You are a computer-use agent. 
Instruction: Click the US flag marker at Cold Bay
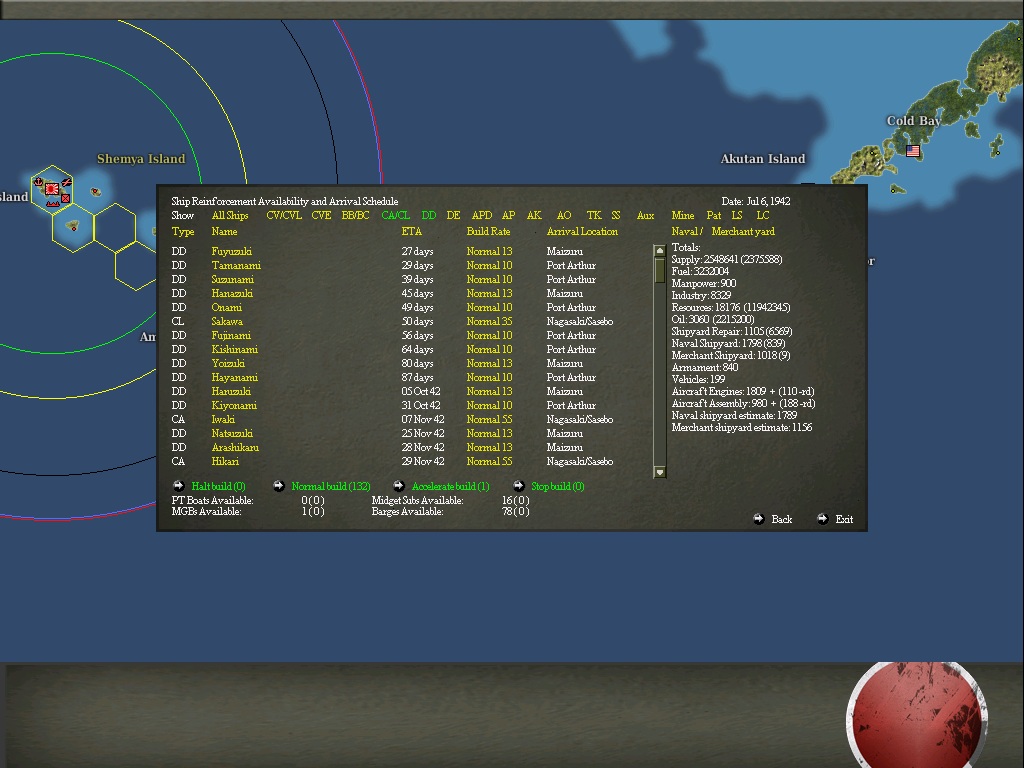913,151
